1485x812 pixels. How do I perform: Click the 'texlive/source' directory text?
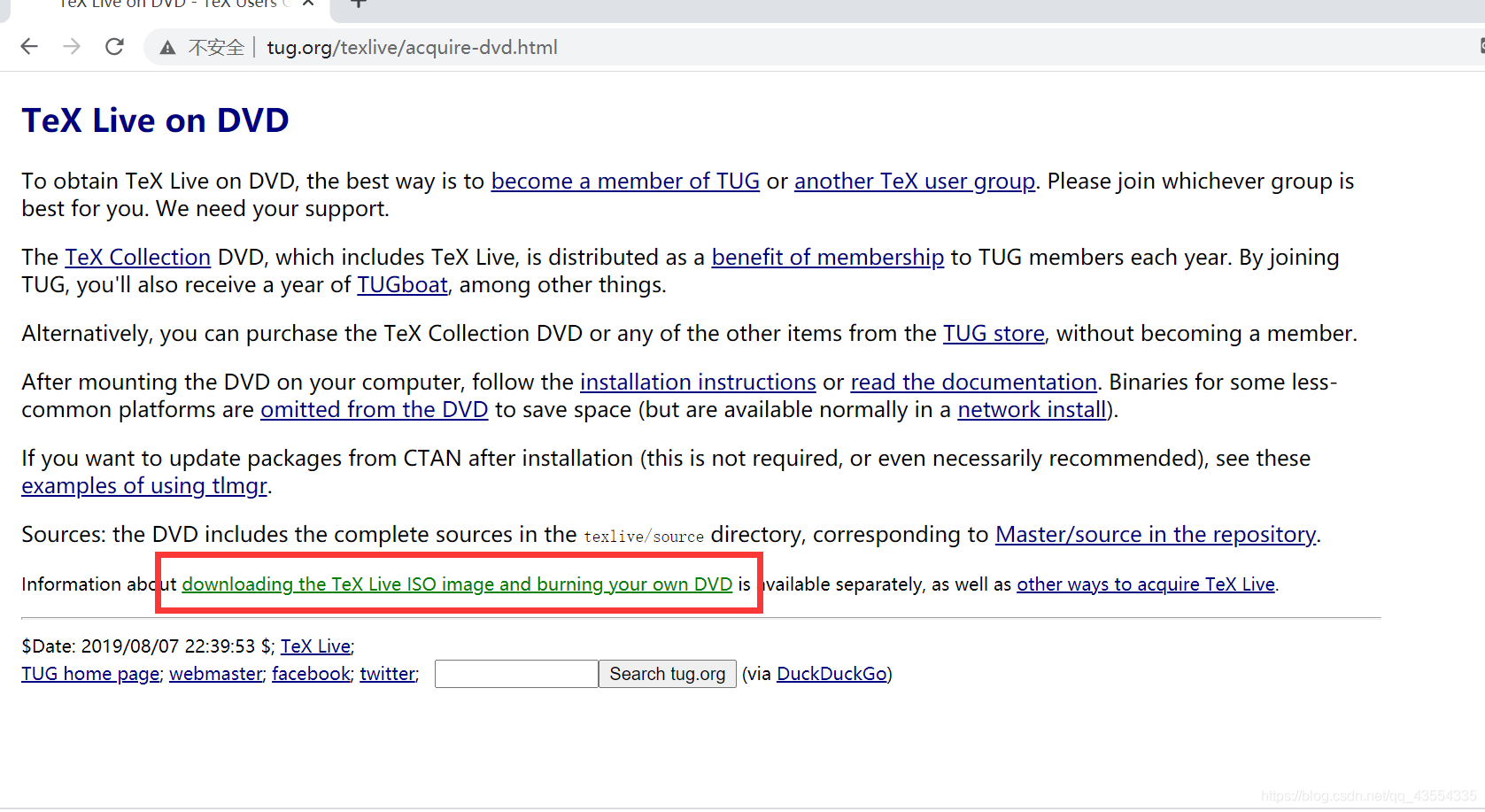[644, 537]
